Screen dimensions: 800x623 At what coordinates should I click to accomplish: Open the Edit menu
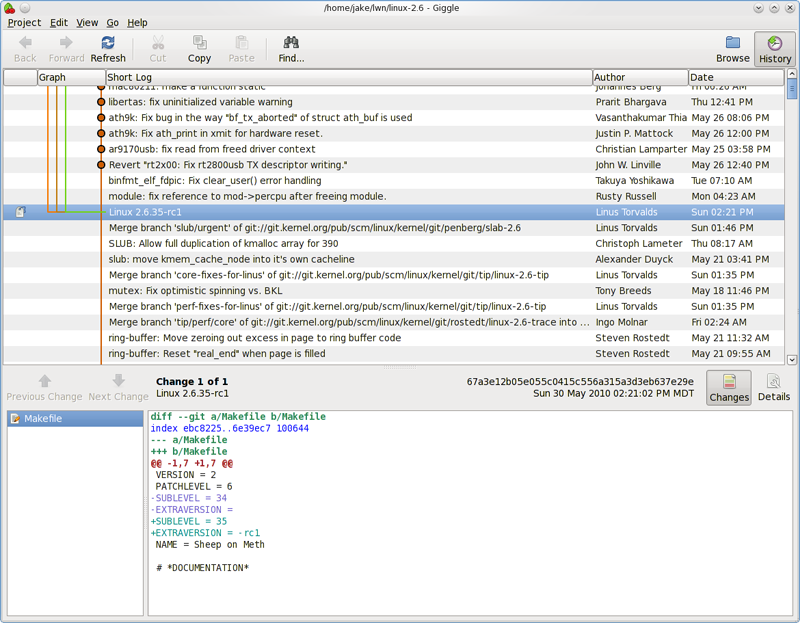click(x=59, y=22)
